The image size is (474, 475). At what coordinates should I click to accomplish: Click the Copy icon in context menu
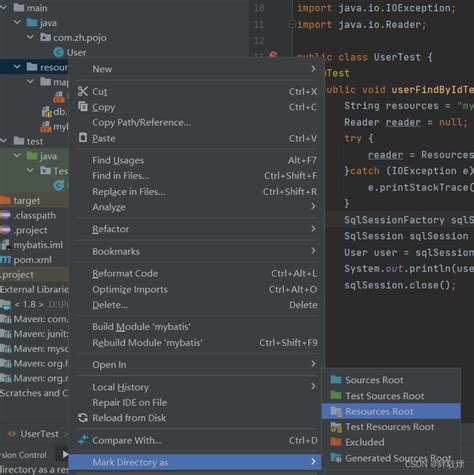pyautogui.click(x=83, y=107)
